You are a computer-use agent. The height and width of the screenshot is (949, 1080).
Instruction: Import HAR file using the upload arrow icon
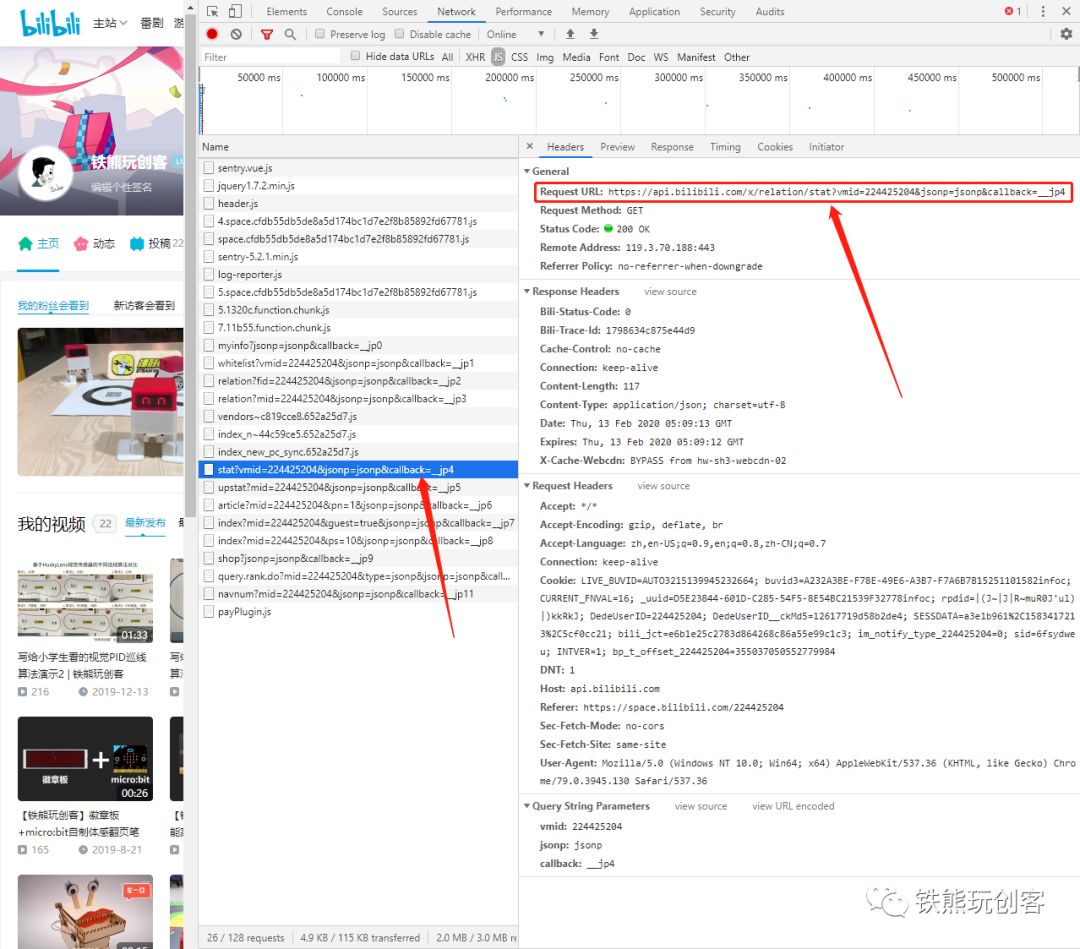570,33
